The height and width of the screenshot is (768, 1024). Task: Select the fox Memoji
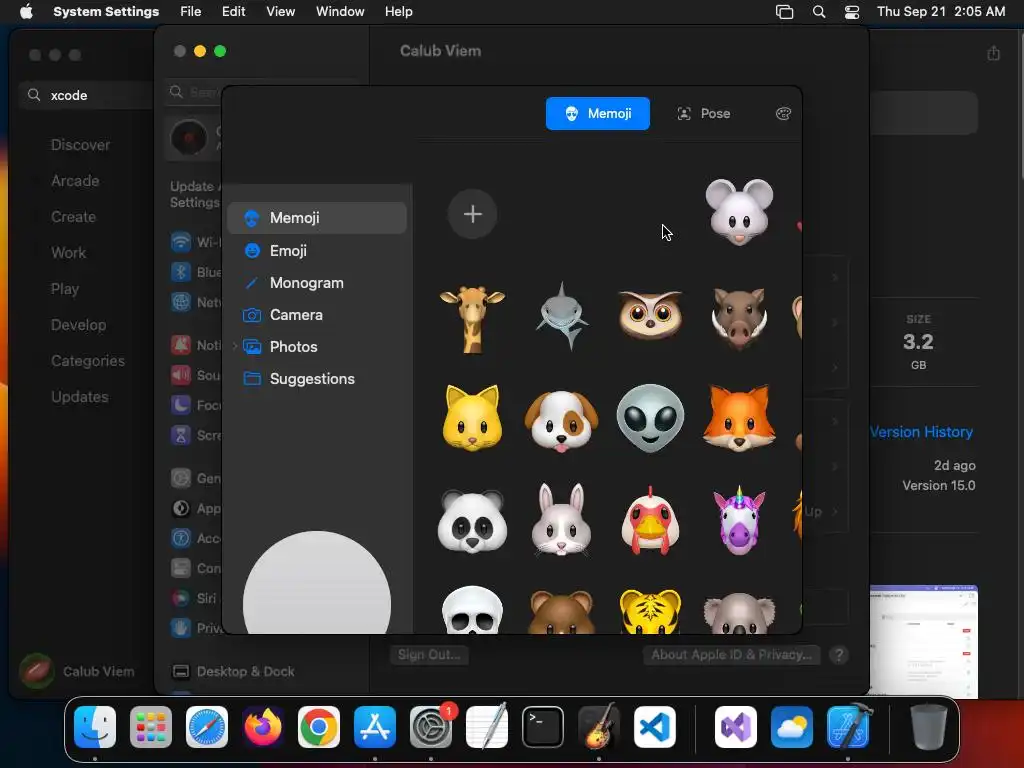(x=739, y=418)
